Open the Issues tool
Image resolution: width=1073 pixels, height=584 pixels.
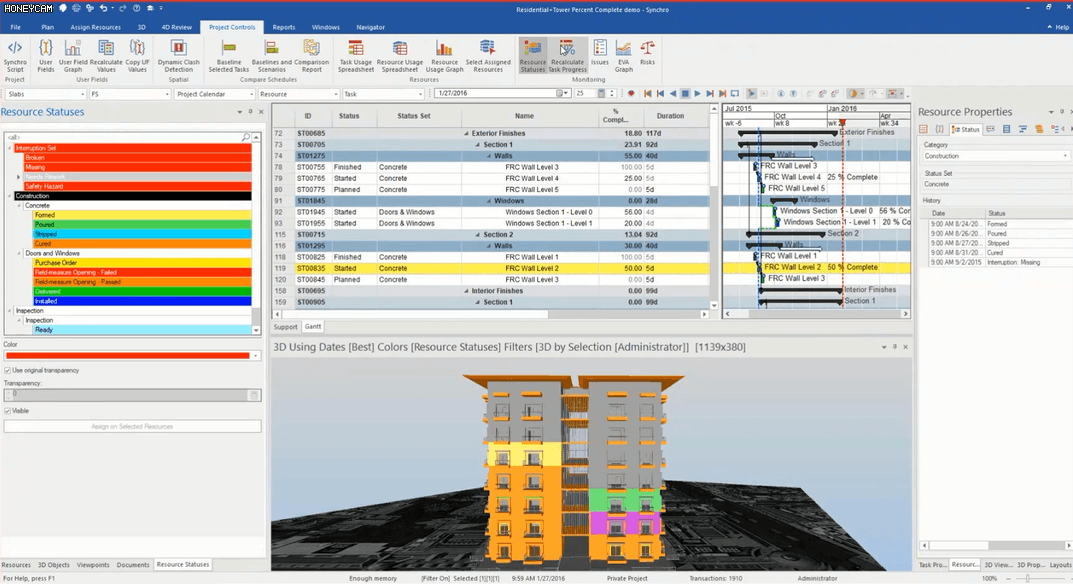[599, 52]
